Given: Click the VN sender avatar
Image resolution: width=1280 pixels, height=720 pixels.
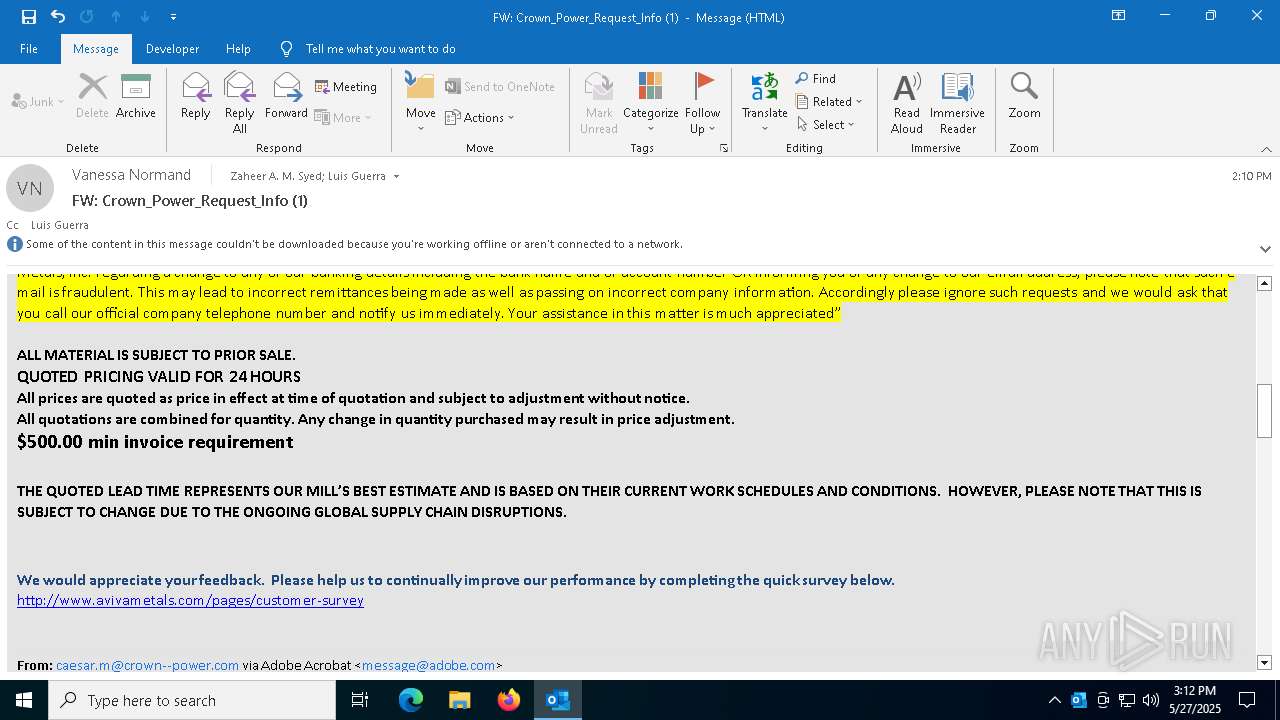Looking at the screenshot, I should (30, 188).
